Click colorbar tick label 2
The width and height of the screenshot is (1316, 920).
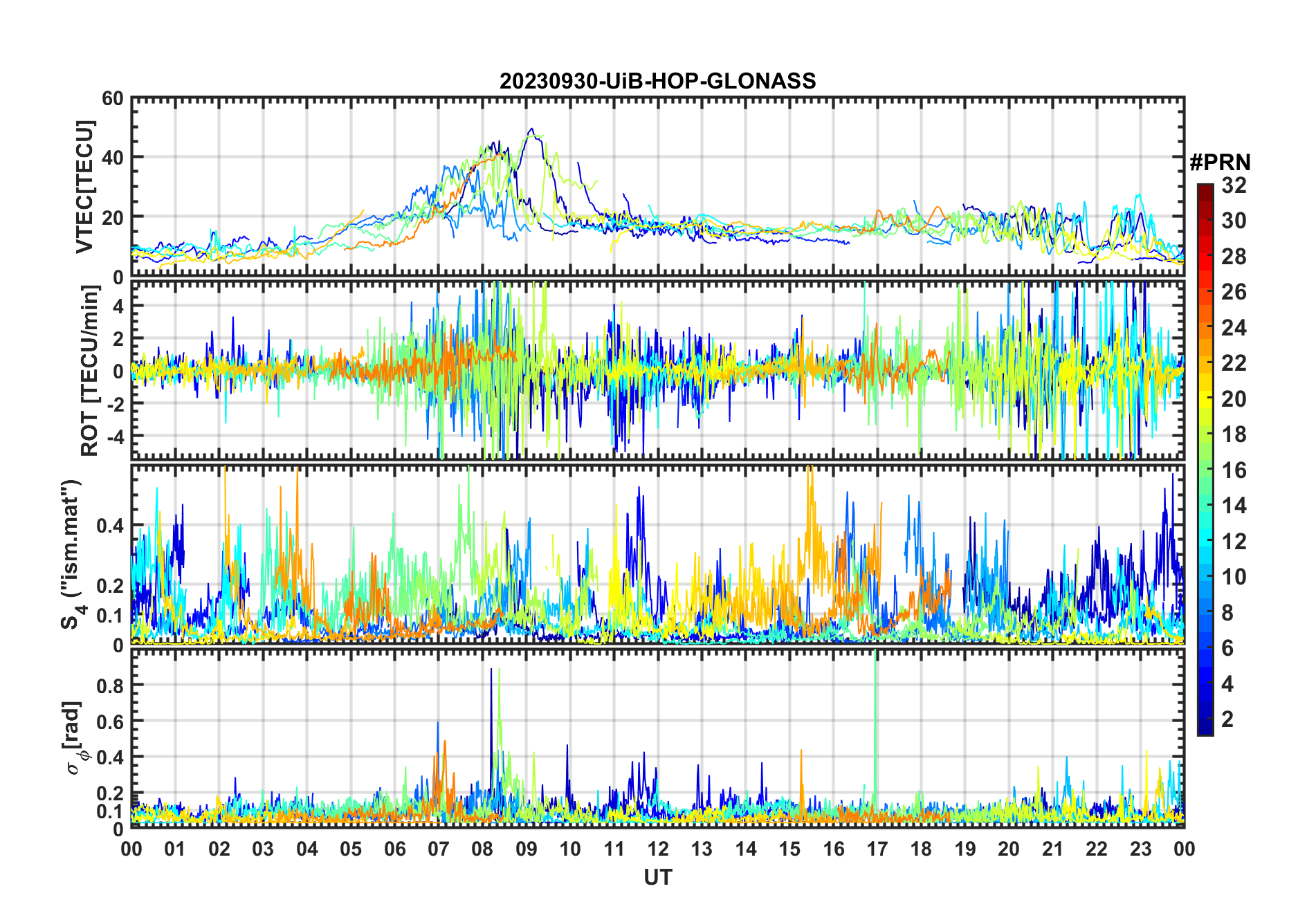[x=1227, y=719]
